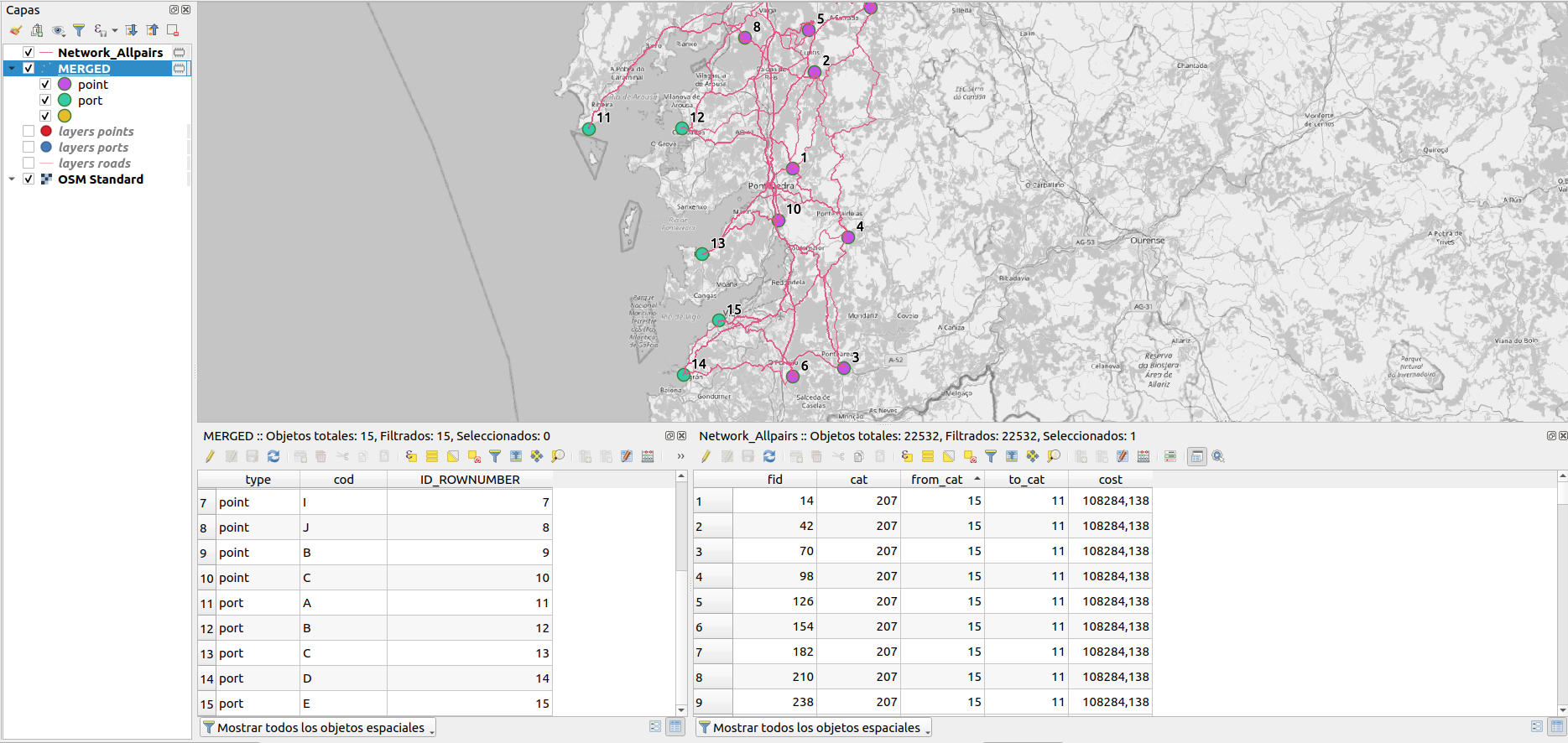Expand MERGED toolbar overflow chevron
Viewport: 1568px width, 743px height.
[x=680, y=456]
